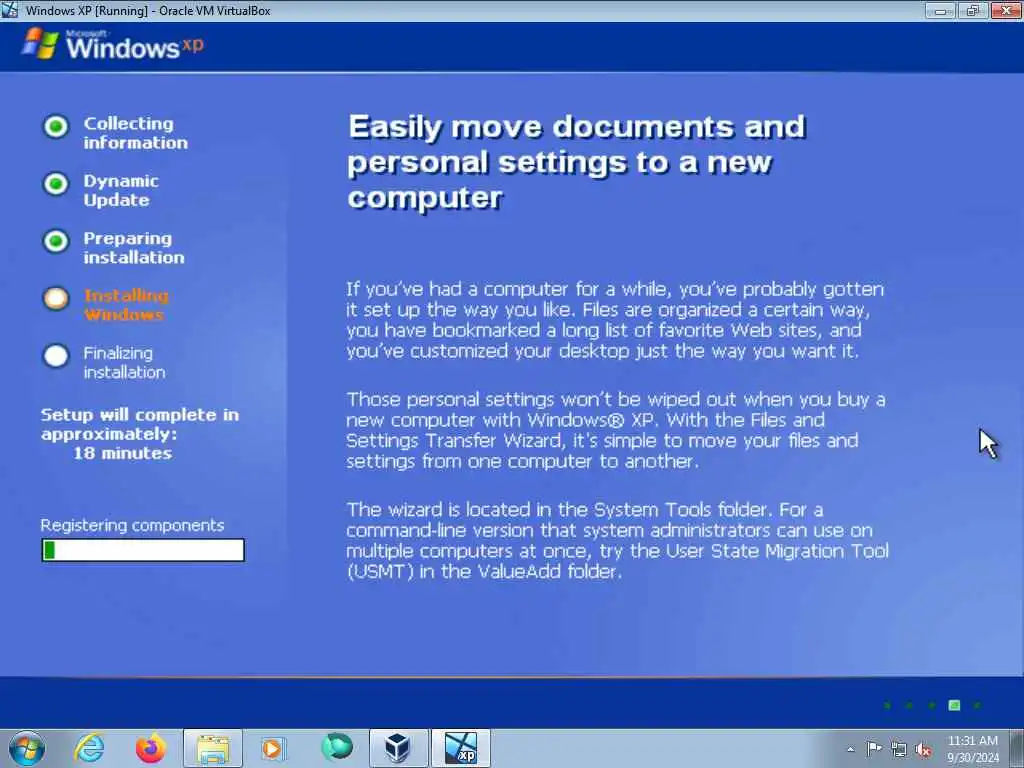Click the green round app icon in taskbar
The width and height of the screenshot is (1024, 768).
336,746
